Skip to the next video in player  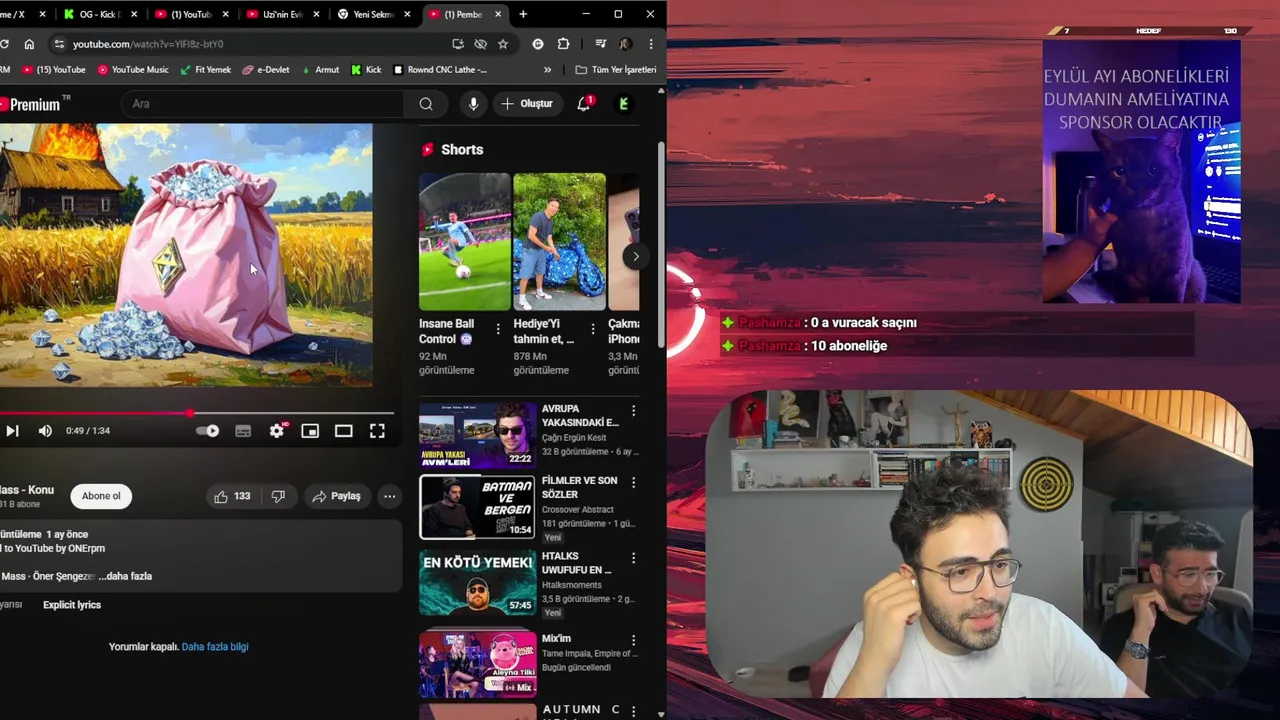12,431
